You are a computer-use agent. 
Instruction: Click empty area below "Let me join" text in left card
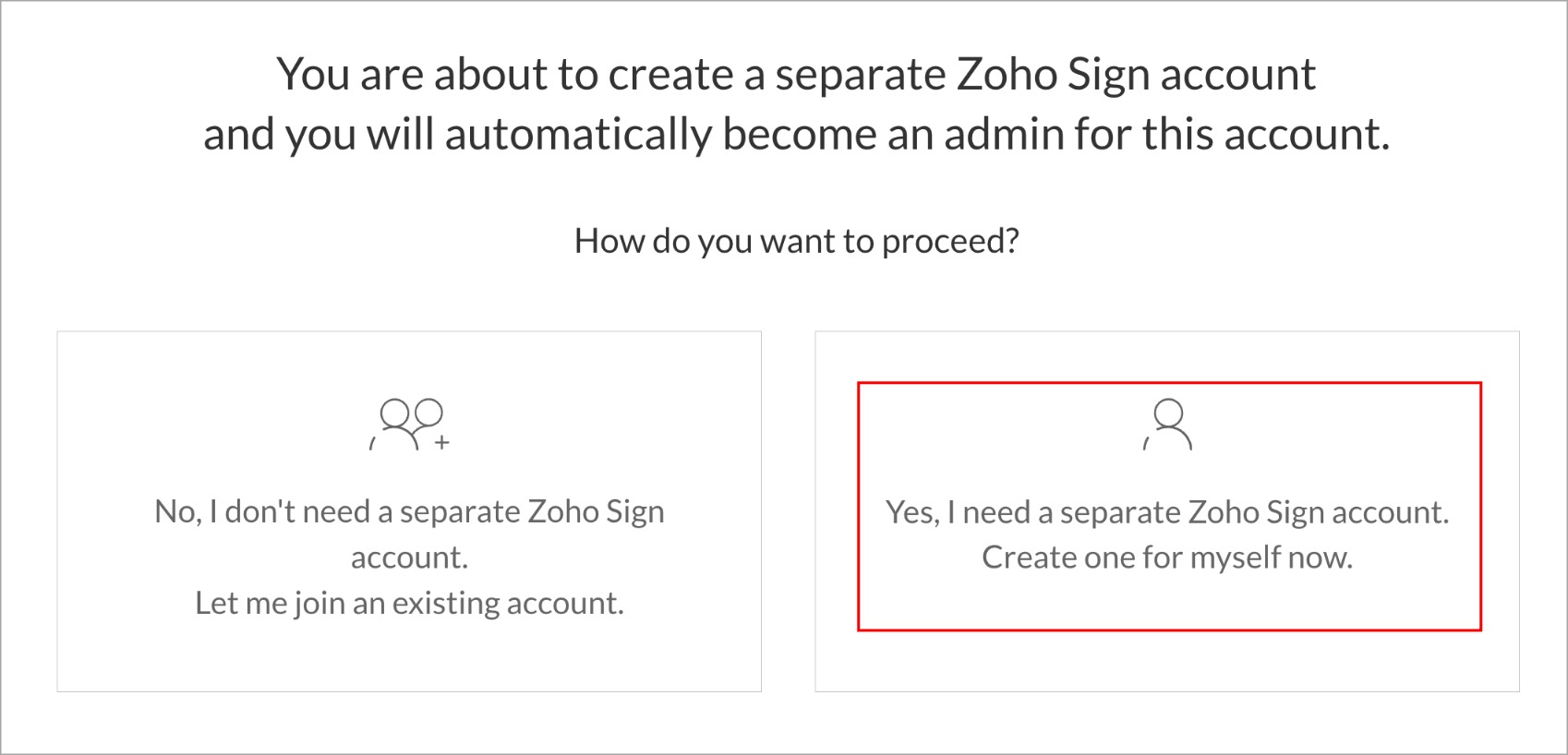point(409,657)
